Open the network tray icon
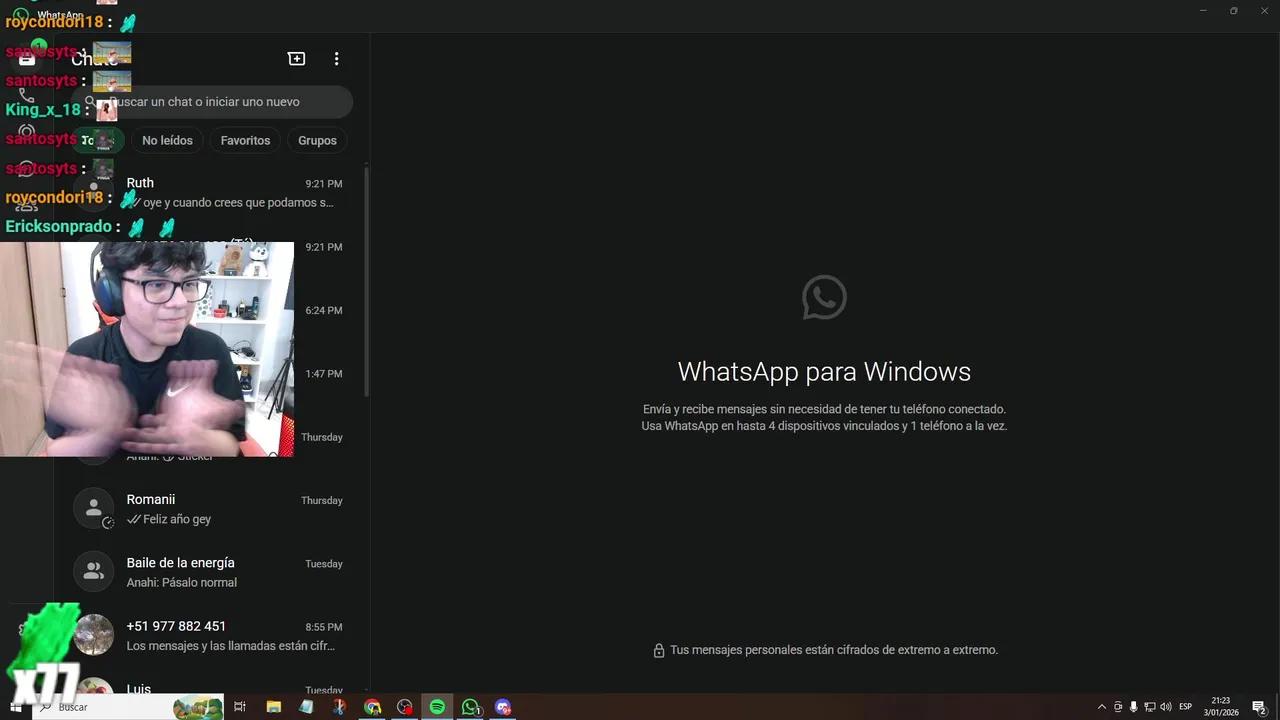This screenshot has width=1280, height=720. pos(1149,707)
